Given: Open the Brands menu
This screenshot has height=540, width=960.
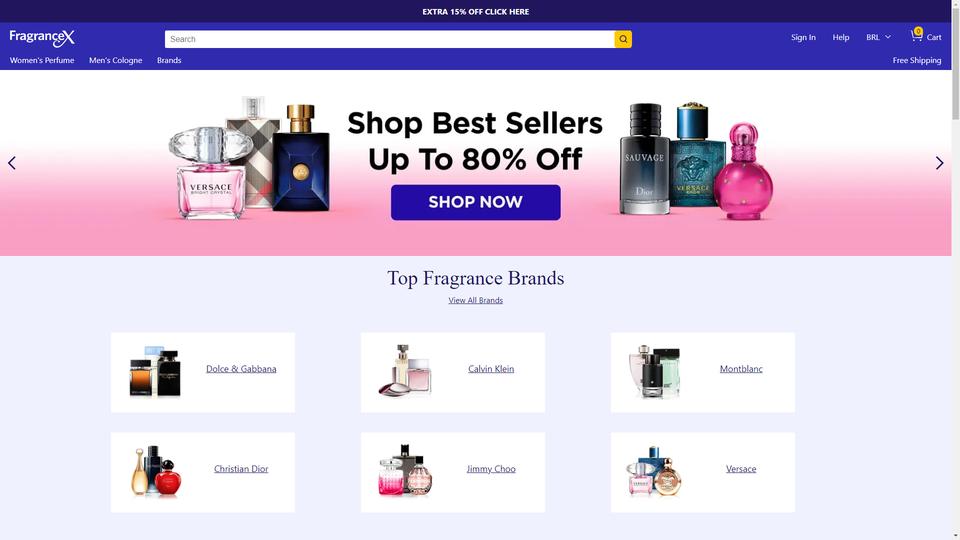Looking at the screenshot, I should coord(169,60).
